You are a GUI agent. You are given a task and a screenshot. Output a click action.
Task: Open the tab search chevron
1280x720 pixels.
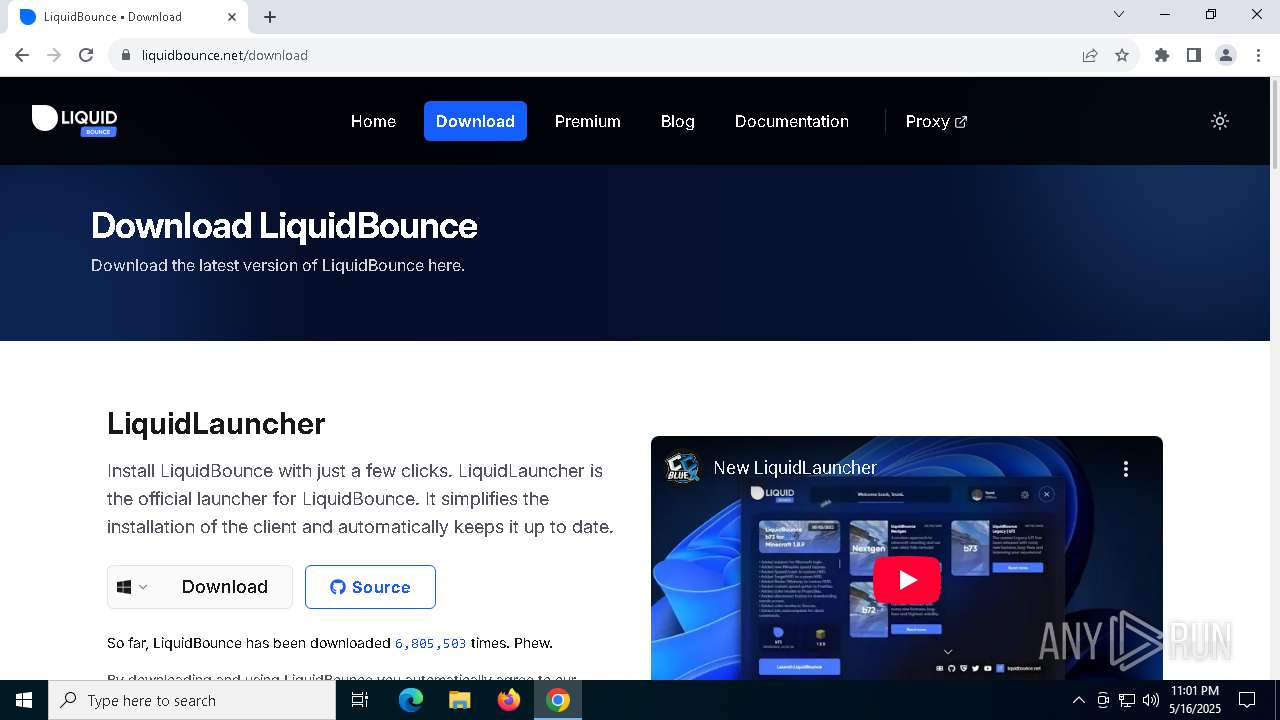(1119, 14)
